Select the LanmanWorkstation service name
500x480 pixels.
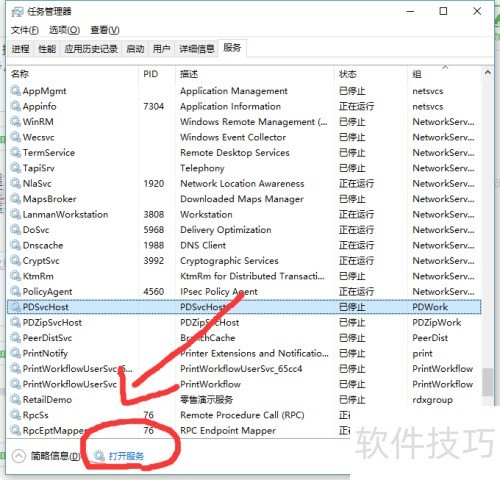[65, 214]
